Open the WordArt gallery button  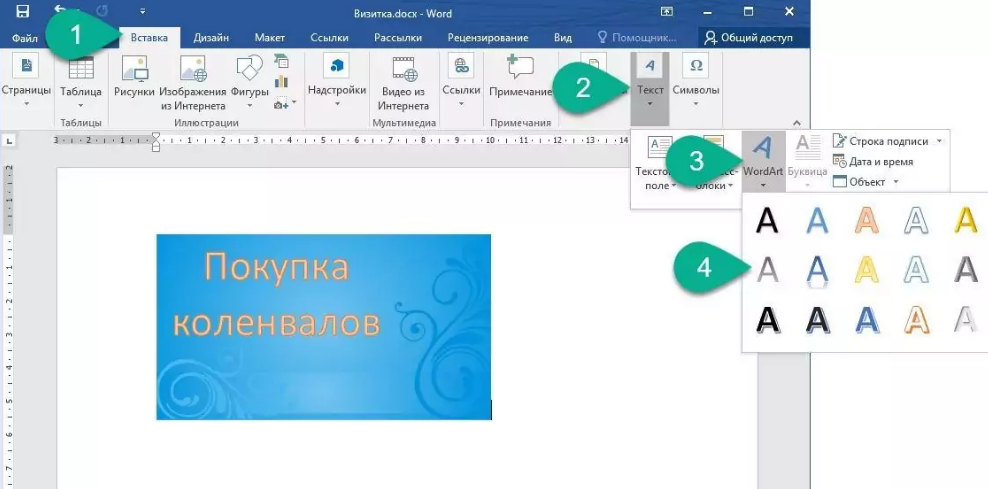point(763,162)
